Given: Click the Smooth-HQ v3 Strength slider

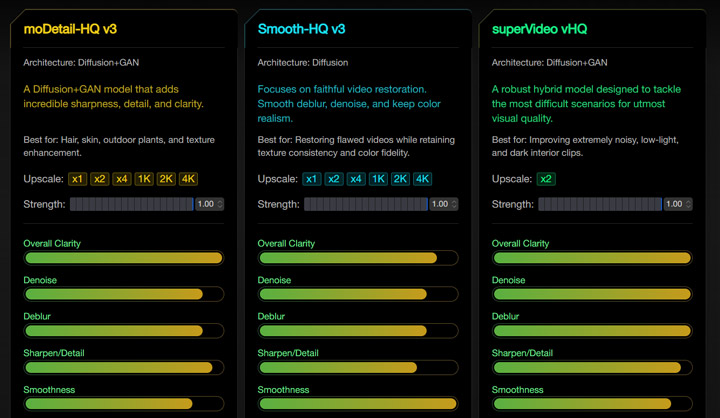Looking at the screenshot, I should tap(365, 204).
